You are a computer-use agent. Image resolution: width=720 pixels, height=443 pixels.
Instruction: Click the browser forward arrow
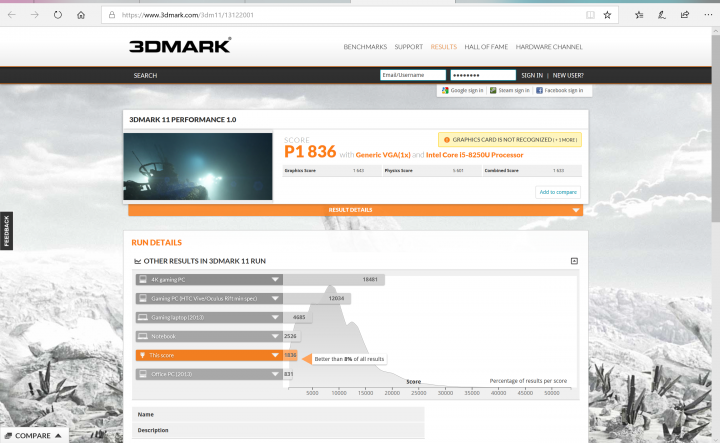coord(34,15)
